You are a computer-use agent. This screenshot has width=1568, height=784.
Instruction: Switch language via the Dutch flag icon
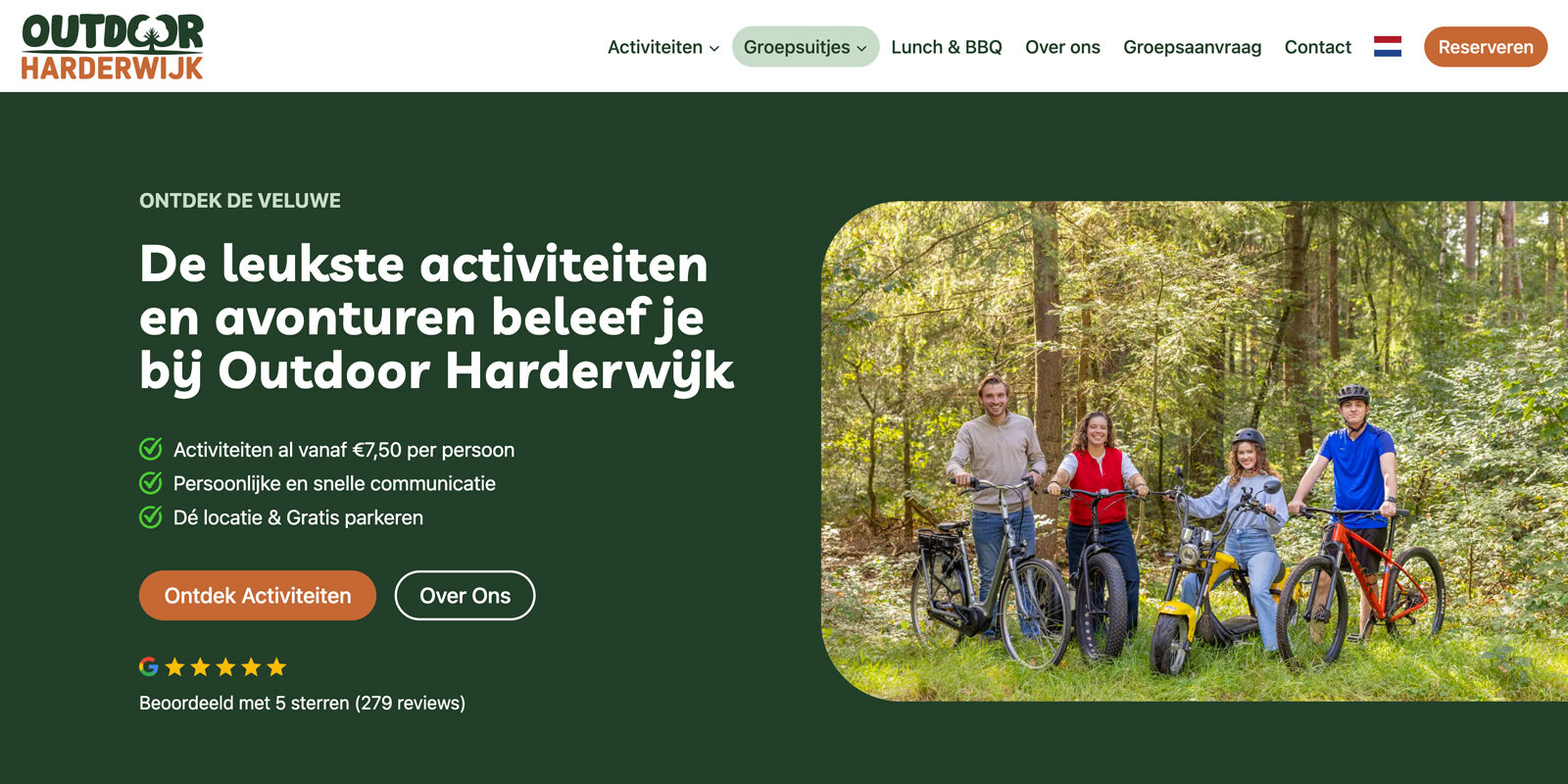(x=1387, y=47)
